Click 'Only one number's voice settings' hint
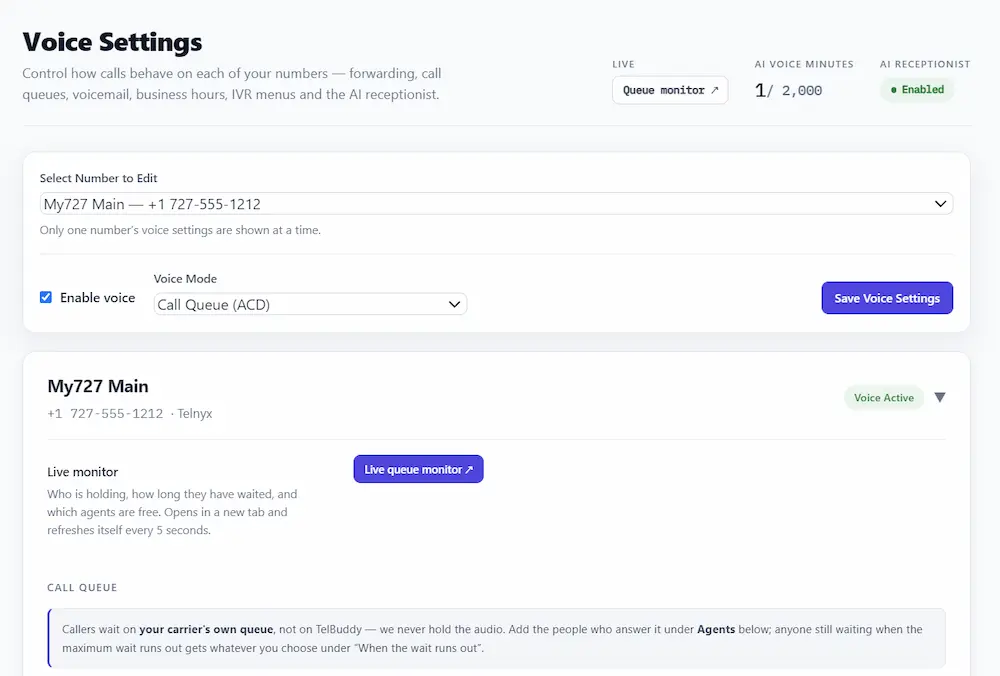This screenshot has width=1000, height=676. [180, 230]
